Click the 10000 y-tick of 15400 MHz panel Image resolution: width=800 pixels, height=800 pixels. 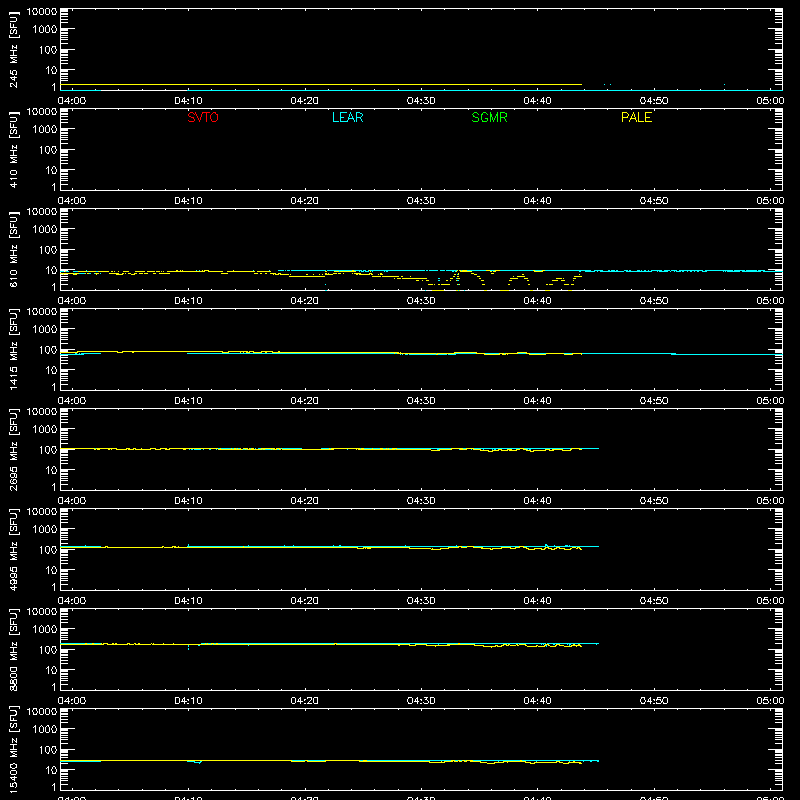(x=42, y=712)
